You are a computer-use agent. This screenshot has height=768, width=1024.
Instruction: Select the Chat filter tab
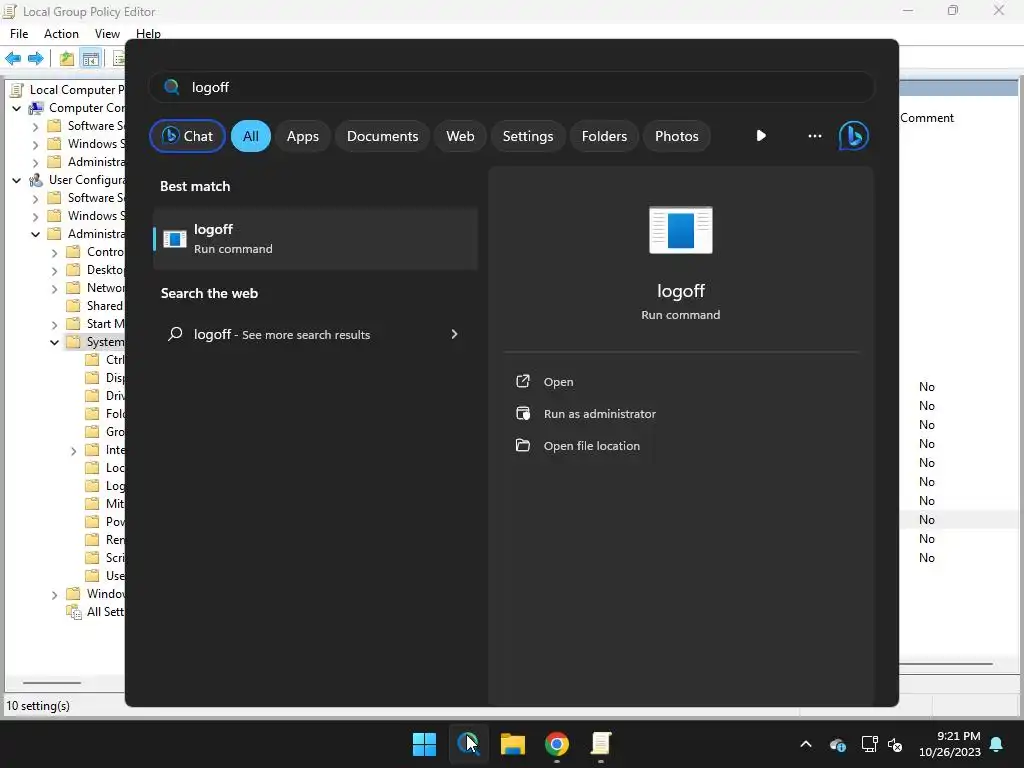point(187,136)
